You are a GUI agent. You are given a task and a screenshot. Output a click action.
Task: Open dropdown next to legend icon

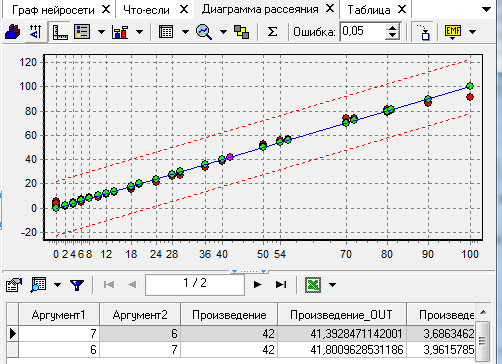(101, 32)
